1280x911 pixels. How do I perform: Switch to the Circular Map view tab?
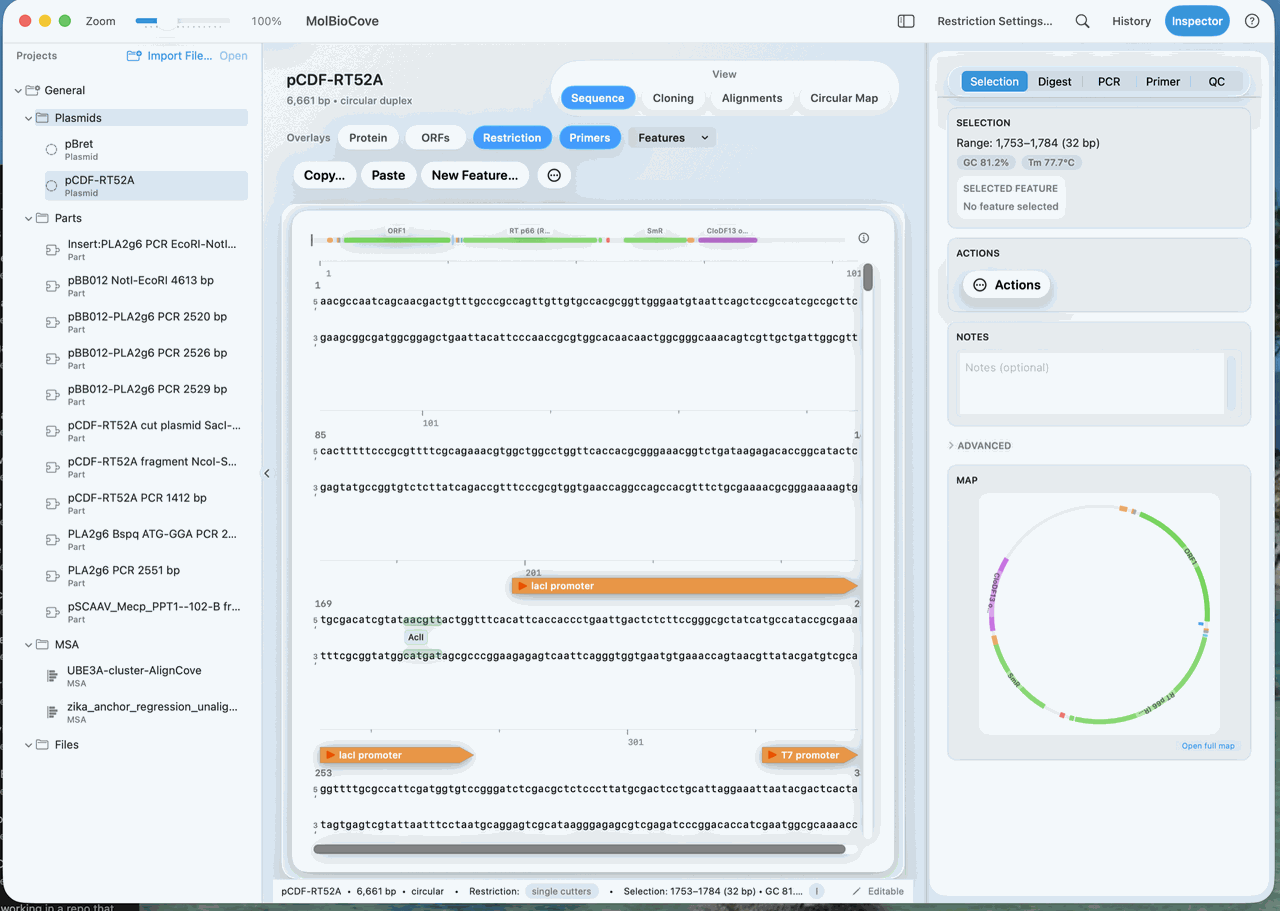(x=844, y=98)
